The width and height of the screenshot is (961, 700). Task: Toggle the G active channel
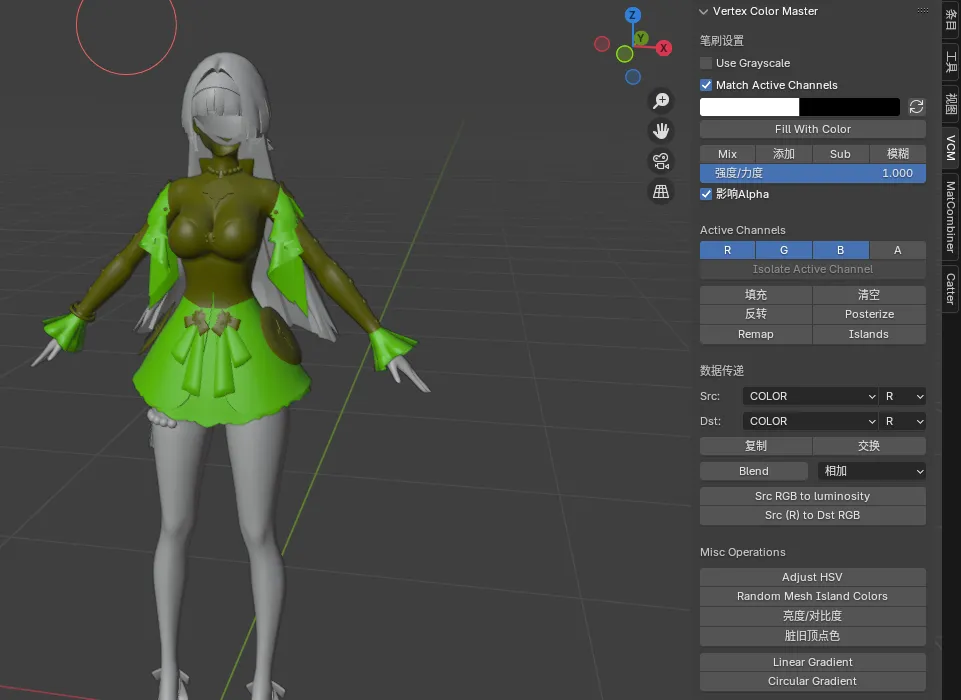(784, 250)
